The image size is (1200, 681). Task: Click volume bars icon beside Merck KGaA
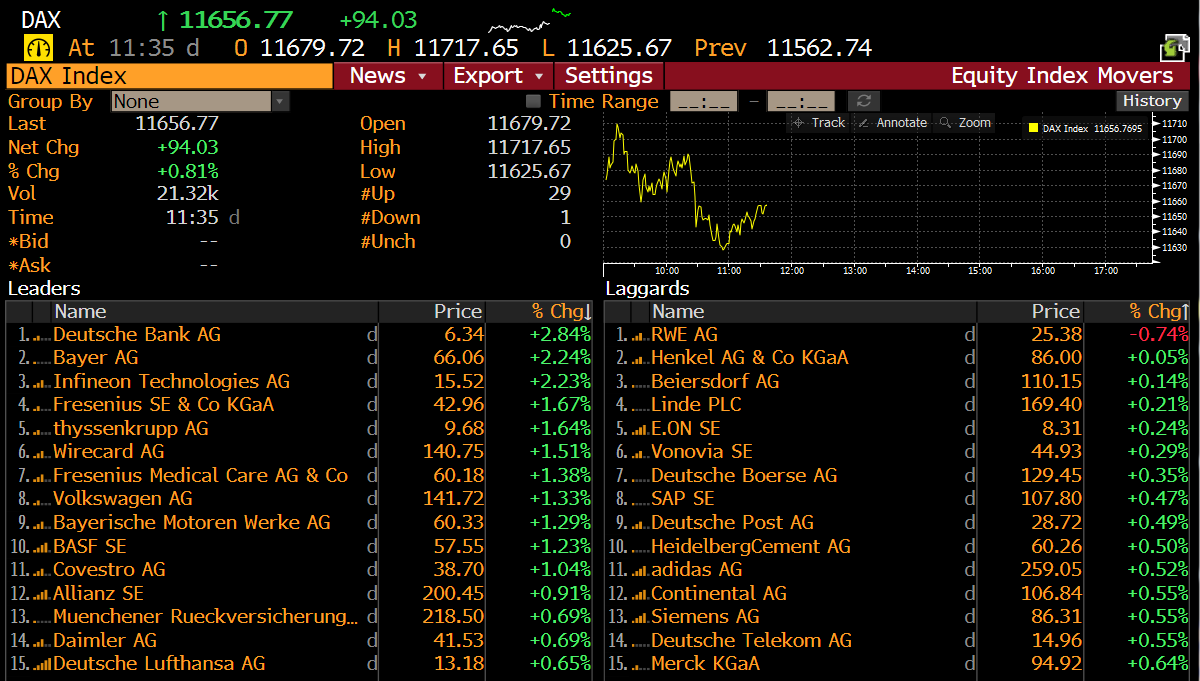(x=639, y=664)
